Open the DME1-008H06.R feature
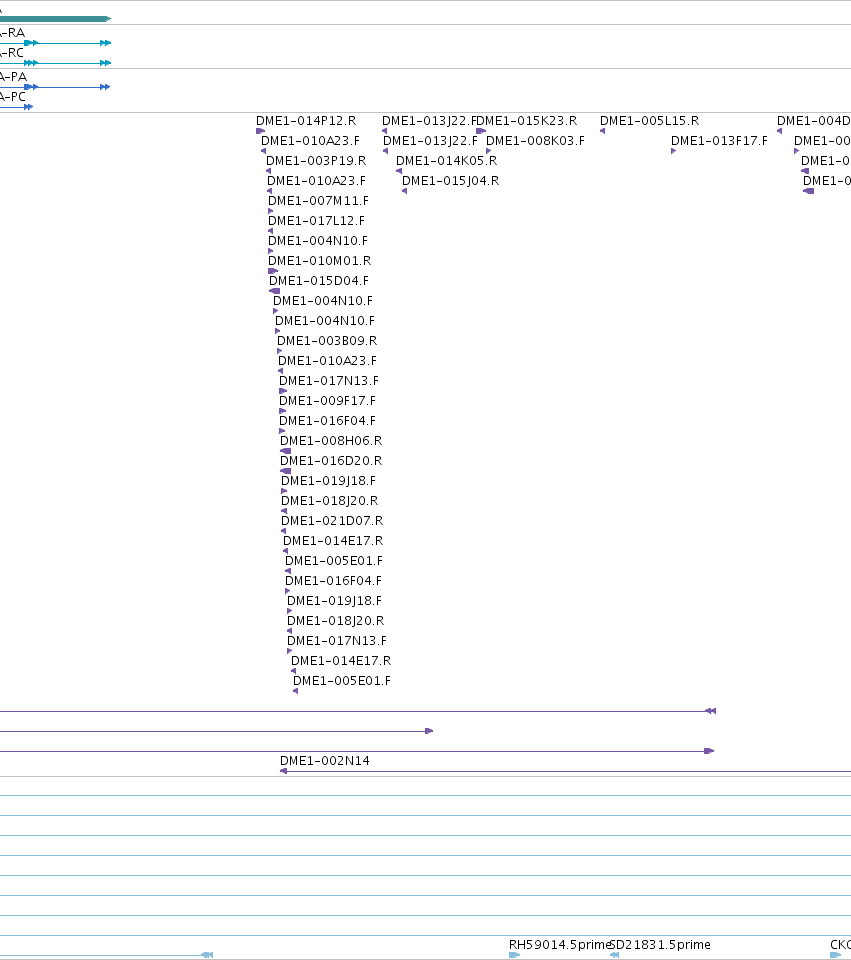Image resolution: width=851 pixels, height=960 pixels. tap(331, 440)
